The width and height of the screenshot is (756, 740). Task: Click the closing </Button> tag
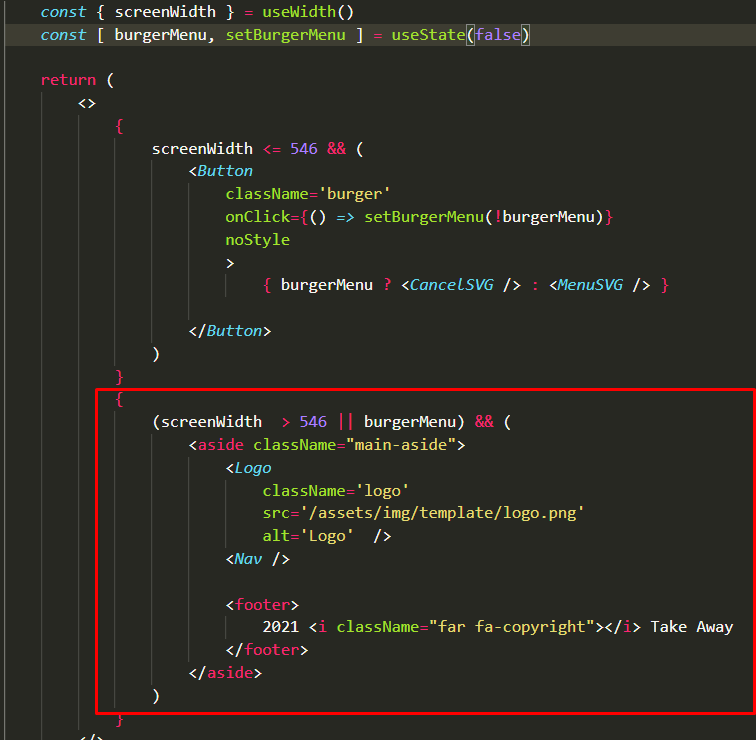point(230,331)
